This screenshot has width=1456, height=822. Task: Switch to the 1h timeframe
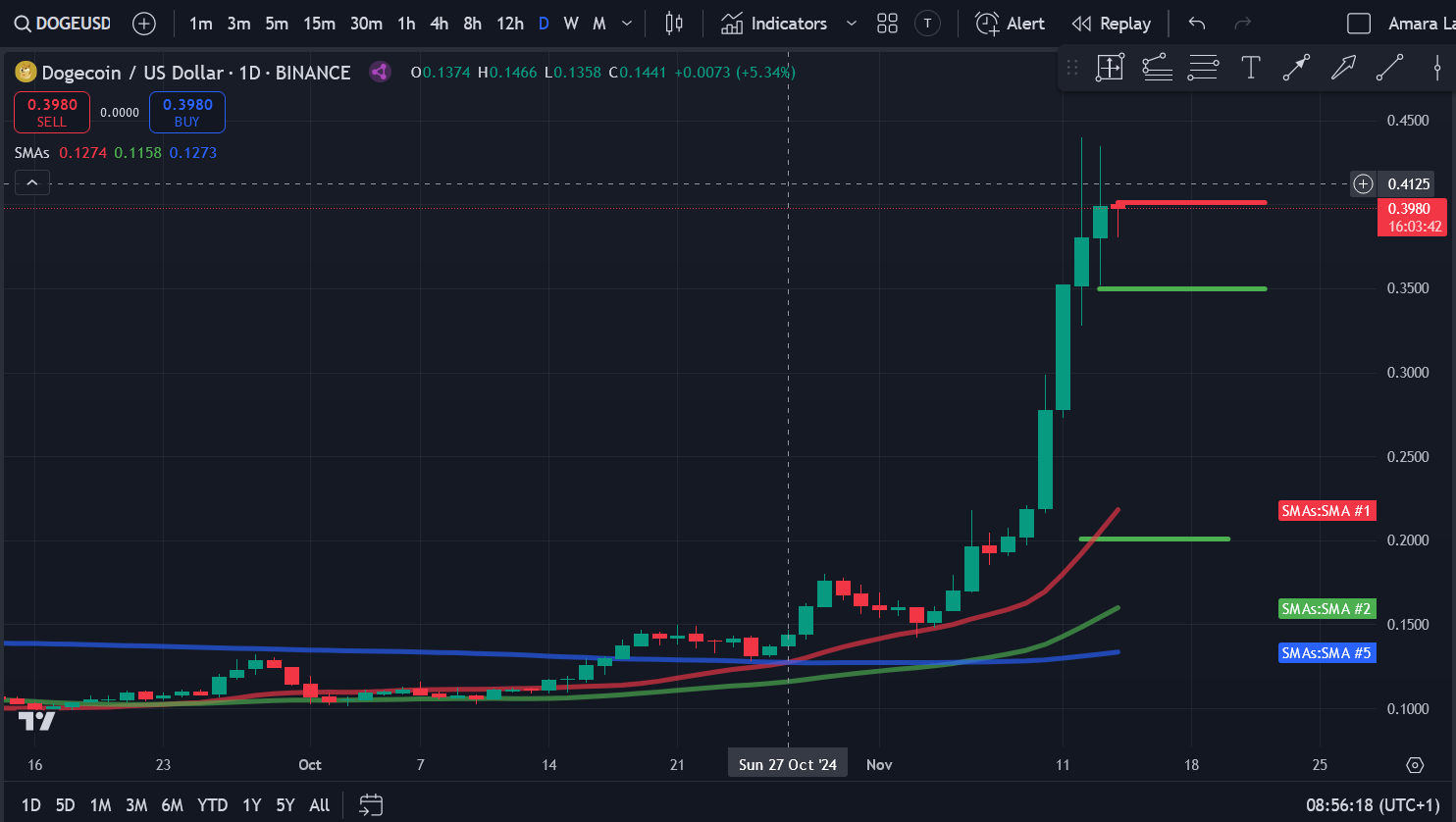pos(406,24)
